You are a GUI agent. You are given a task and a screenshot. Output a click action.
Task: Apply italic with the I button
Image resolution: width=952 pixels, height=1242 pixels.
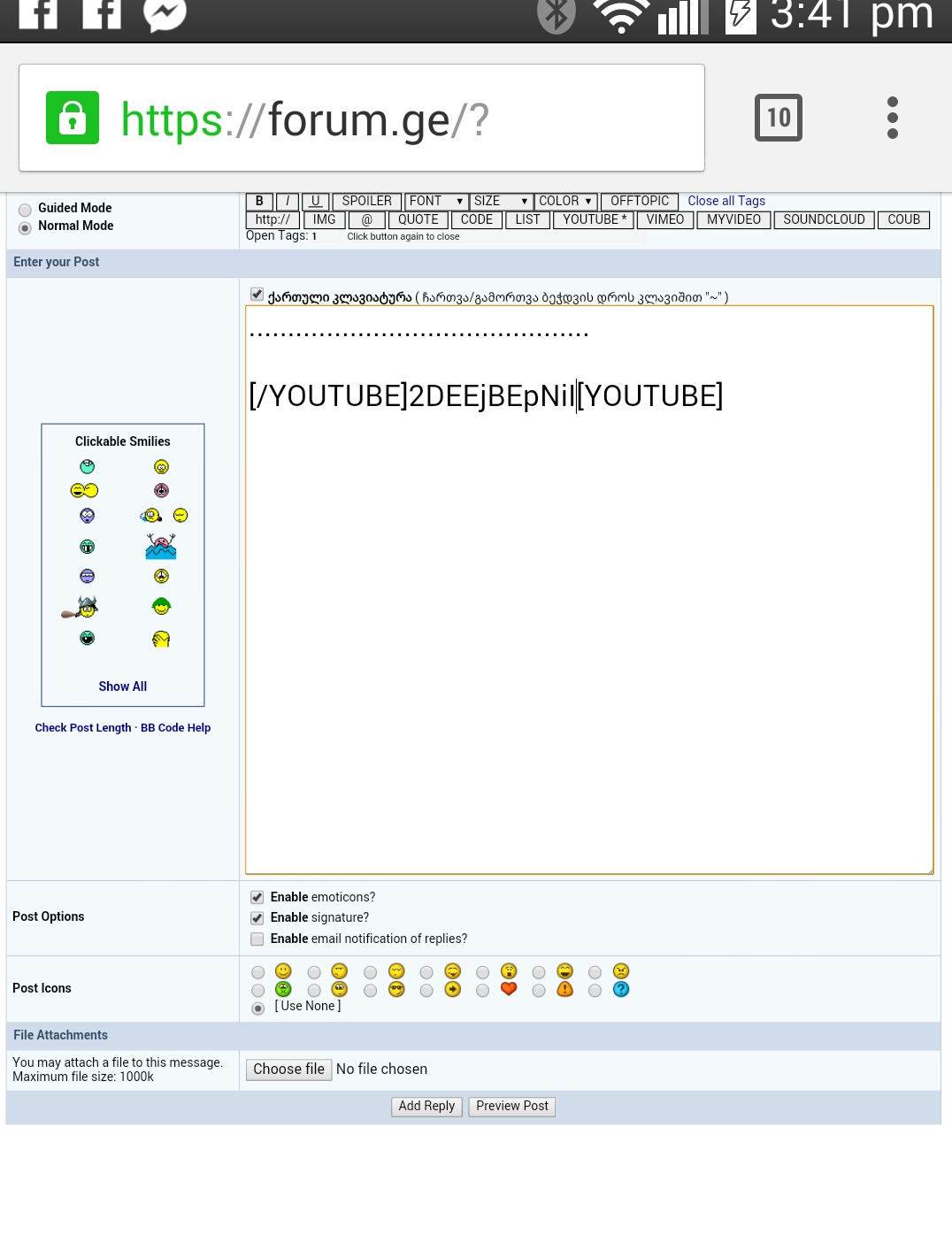pyautogui.click(x=288, y=202)
